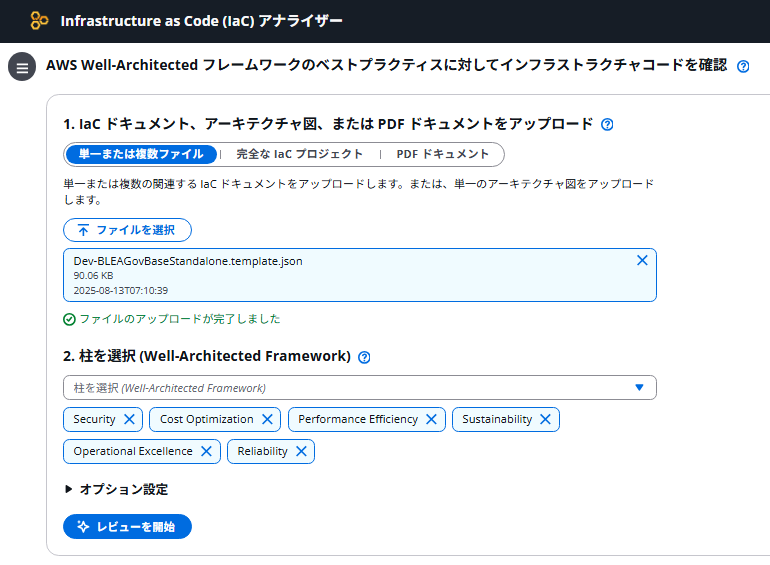The width and height of the screenshot is (770, 565).
Task: Remove the Performance Efficiency pillar tag
Action: click(x=431, y=419)
